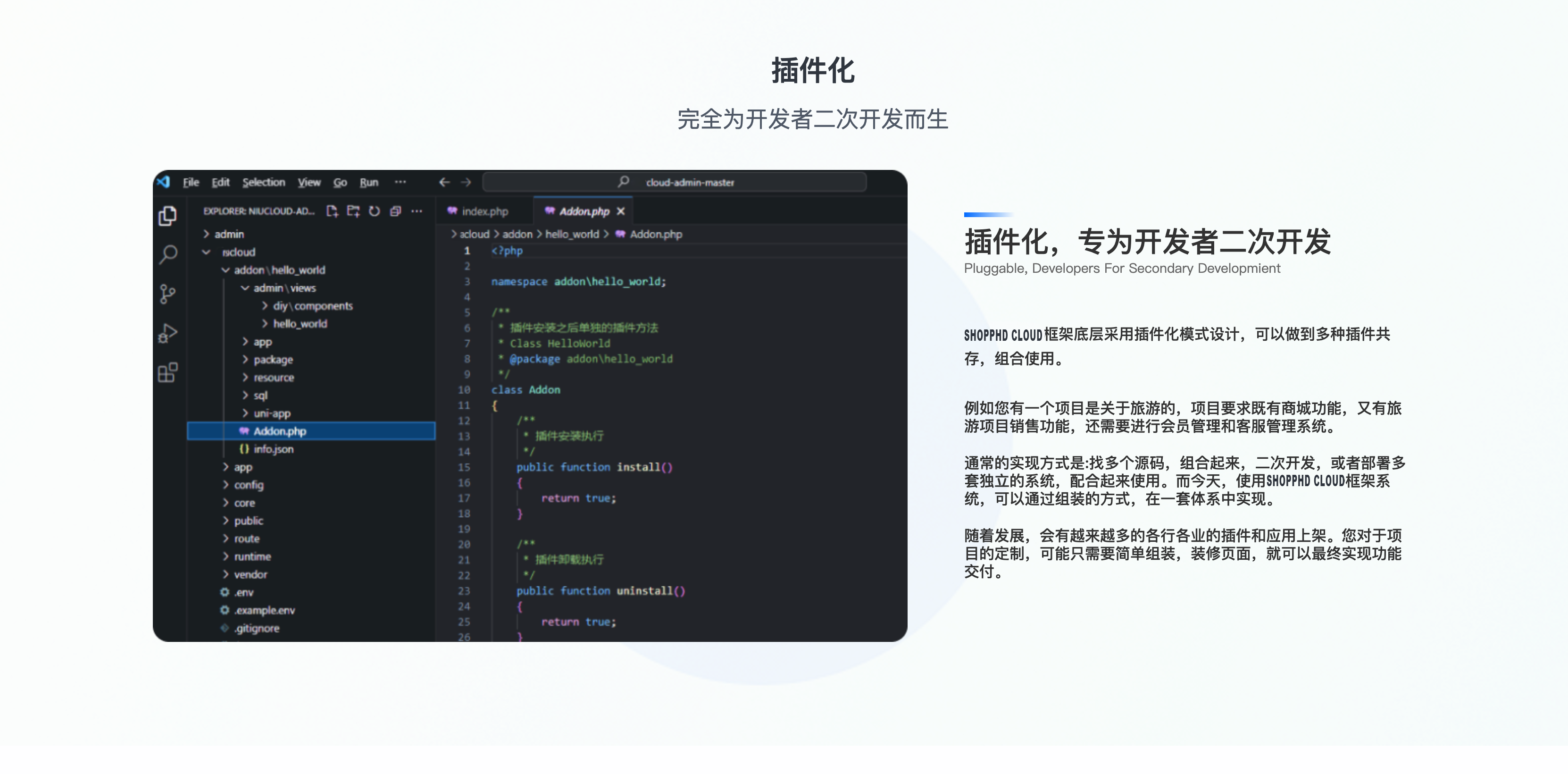Click the New Folder icon in Explorer header

[353, 211]
